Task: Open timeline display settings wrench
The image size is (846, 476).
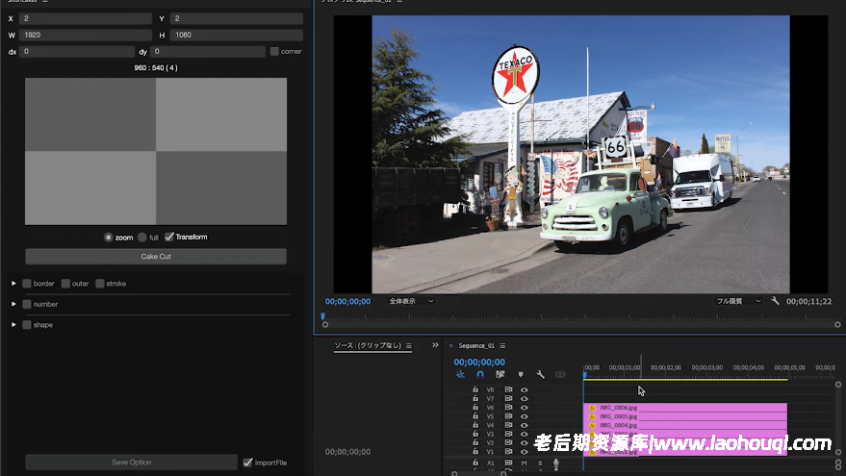Action: click(540, 374)
